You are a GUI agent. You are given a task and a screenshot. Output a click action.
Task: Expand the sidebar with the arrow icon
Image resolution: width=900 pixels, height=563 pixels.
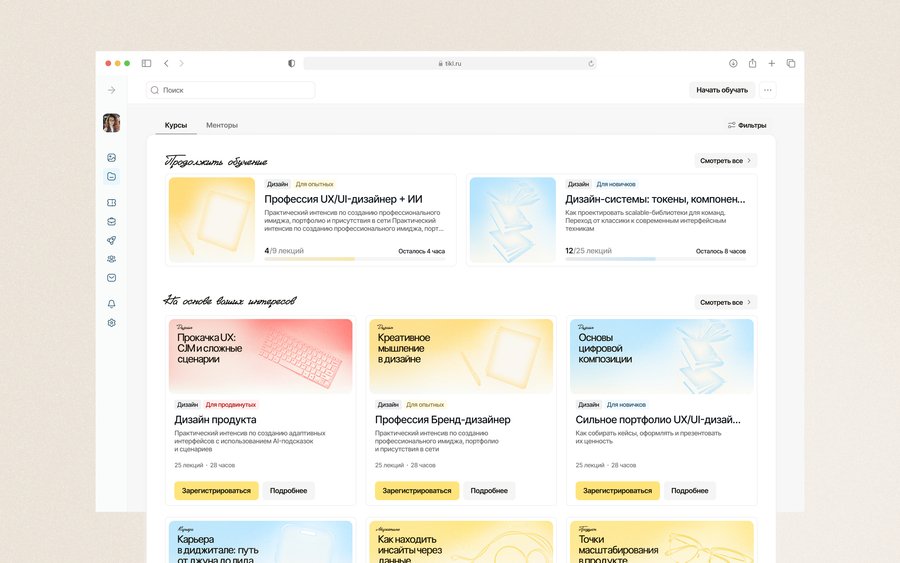[111, 90]
